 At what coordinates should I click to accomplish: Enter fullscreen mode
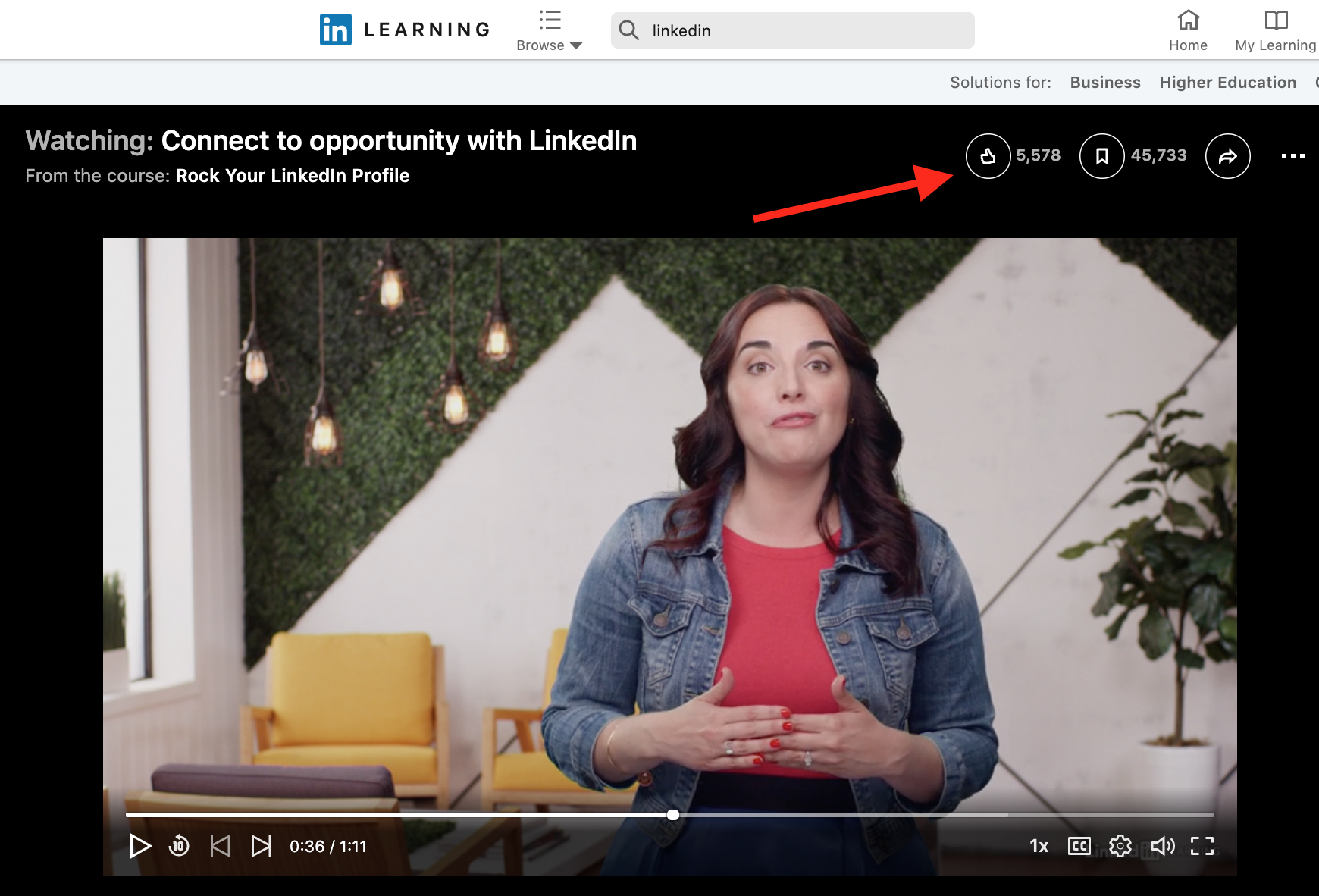coord(1202,846)
